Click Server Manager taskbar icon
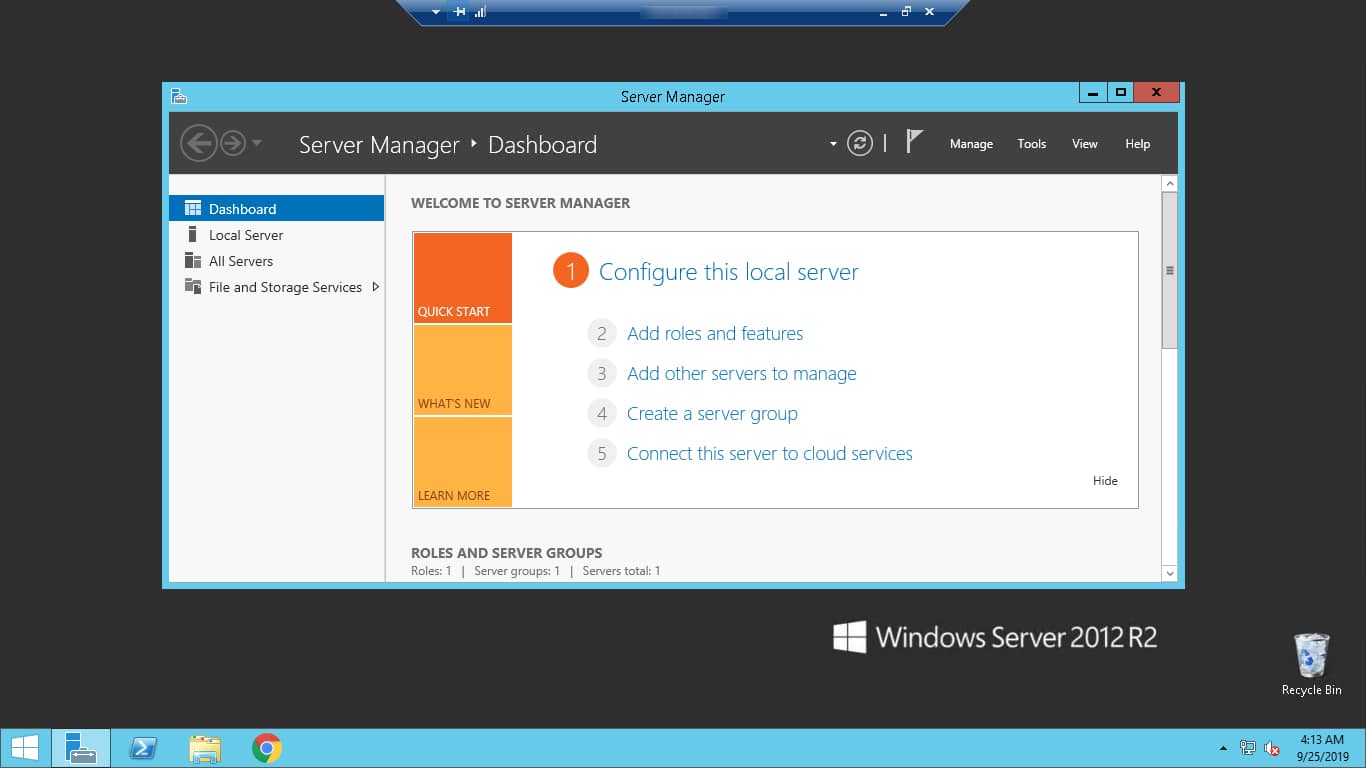This screenshot has width=1366, height=768. click(x=80, y=748)
